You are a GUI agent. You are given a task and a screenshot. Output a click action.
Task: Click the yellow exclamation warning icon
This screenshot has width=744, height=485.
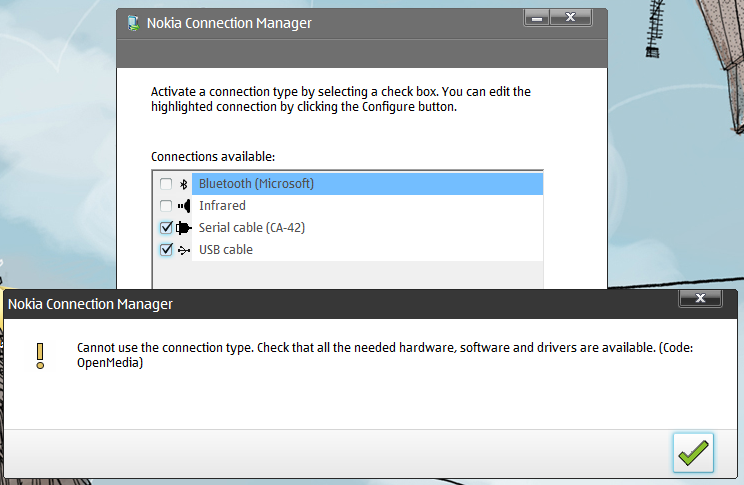(40, 356)
